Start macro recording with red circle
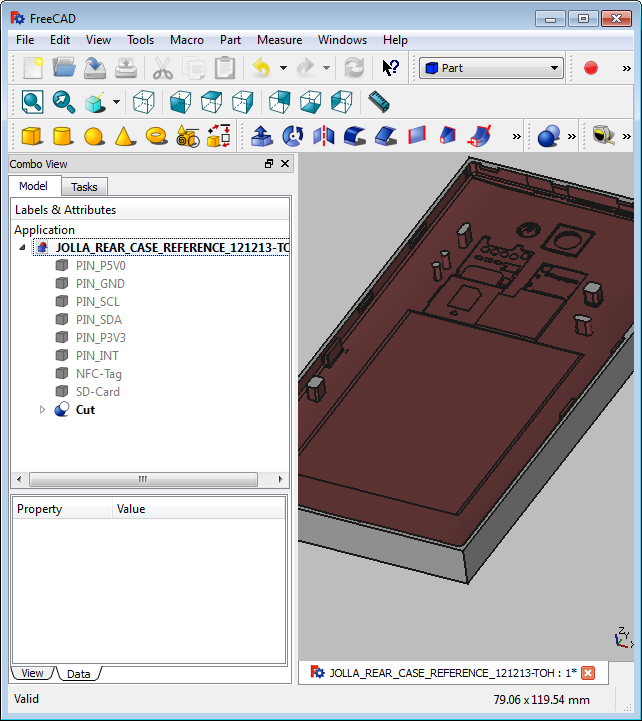 coord(590,68)
